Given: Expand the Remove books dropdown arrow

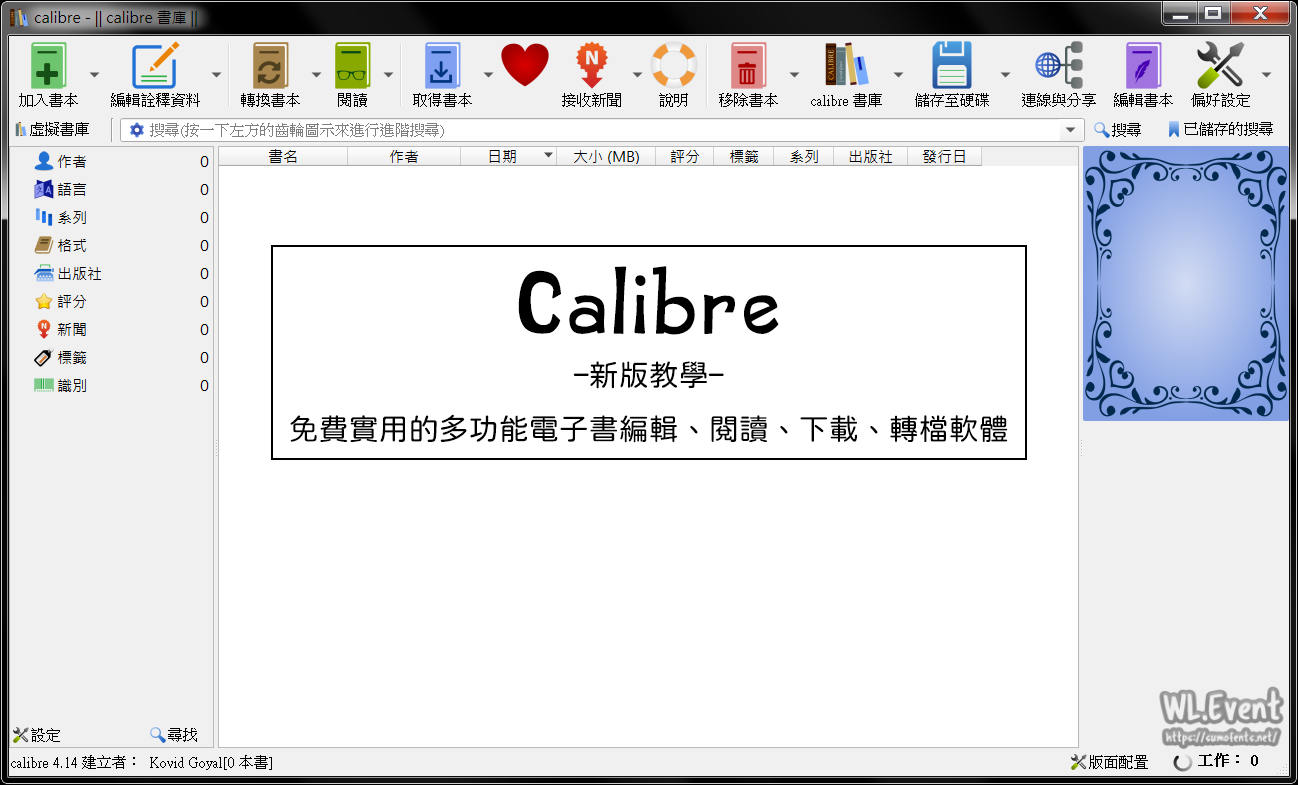Looking at the screenshot, I should click(x=794, y=75).
